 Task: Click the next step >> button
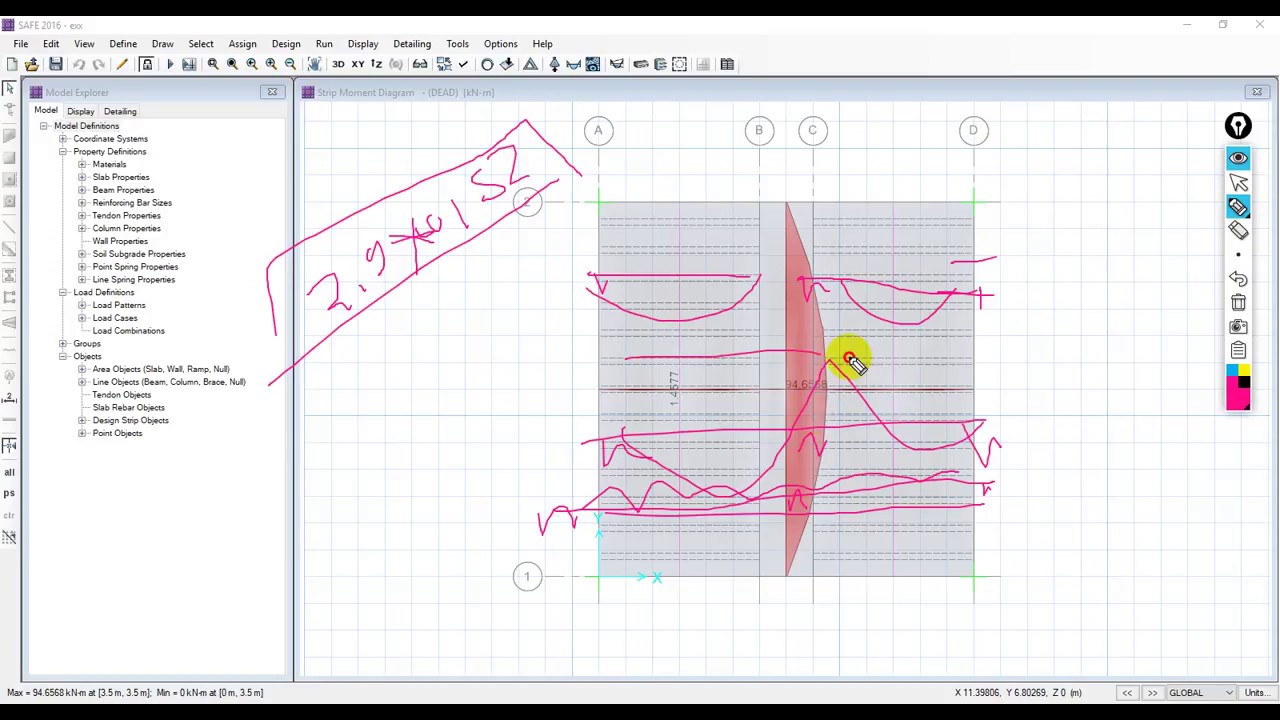[1153, 693]
